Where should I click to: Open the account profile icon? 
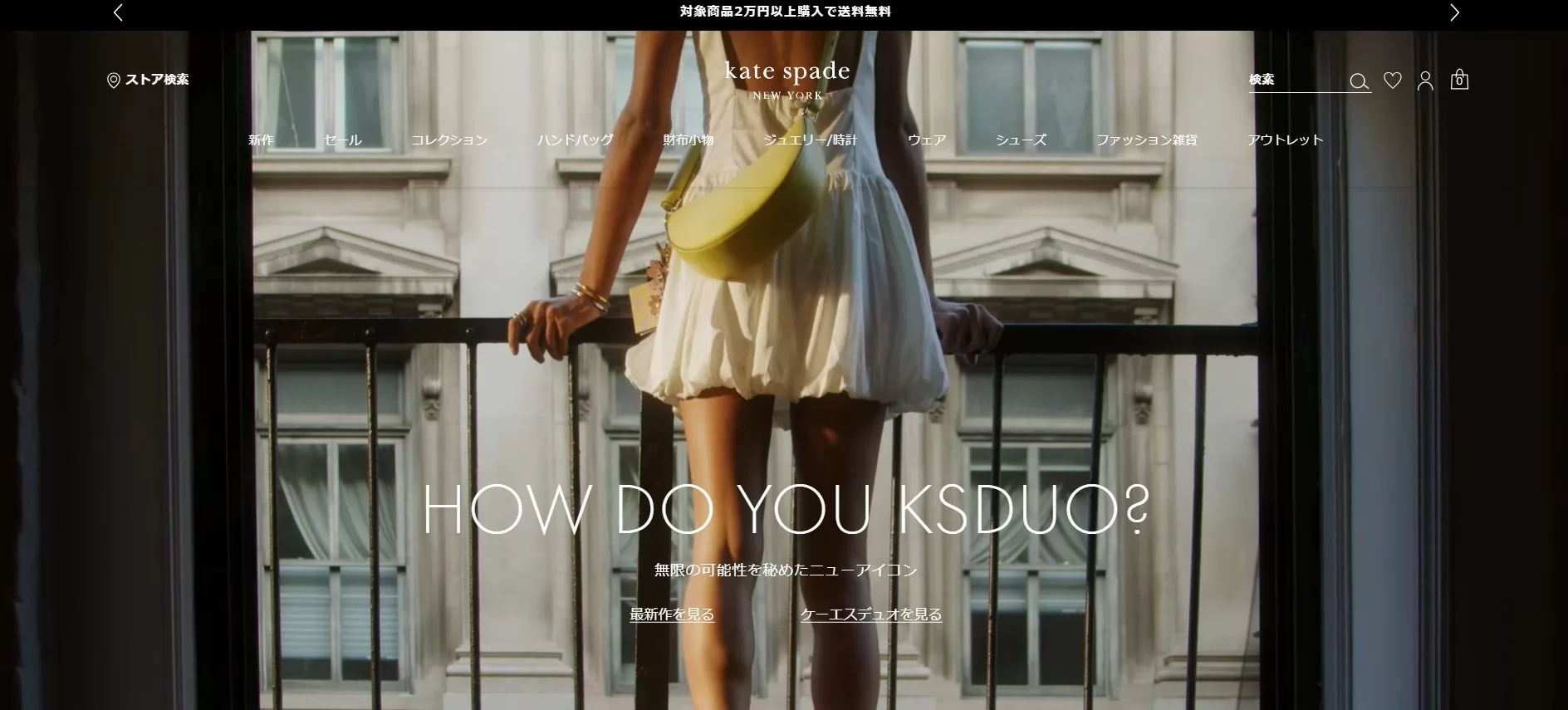pos(1425,81)
